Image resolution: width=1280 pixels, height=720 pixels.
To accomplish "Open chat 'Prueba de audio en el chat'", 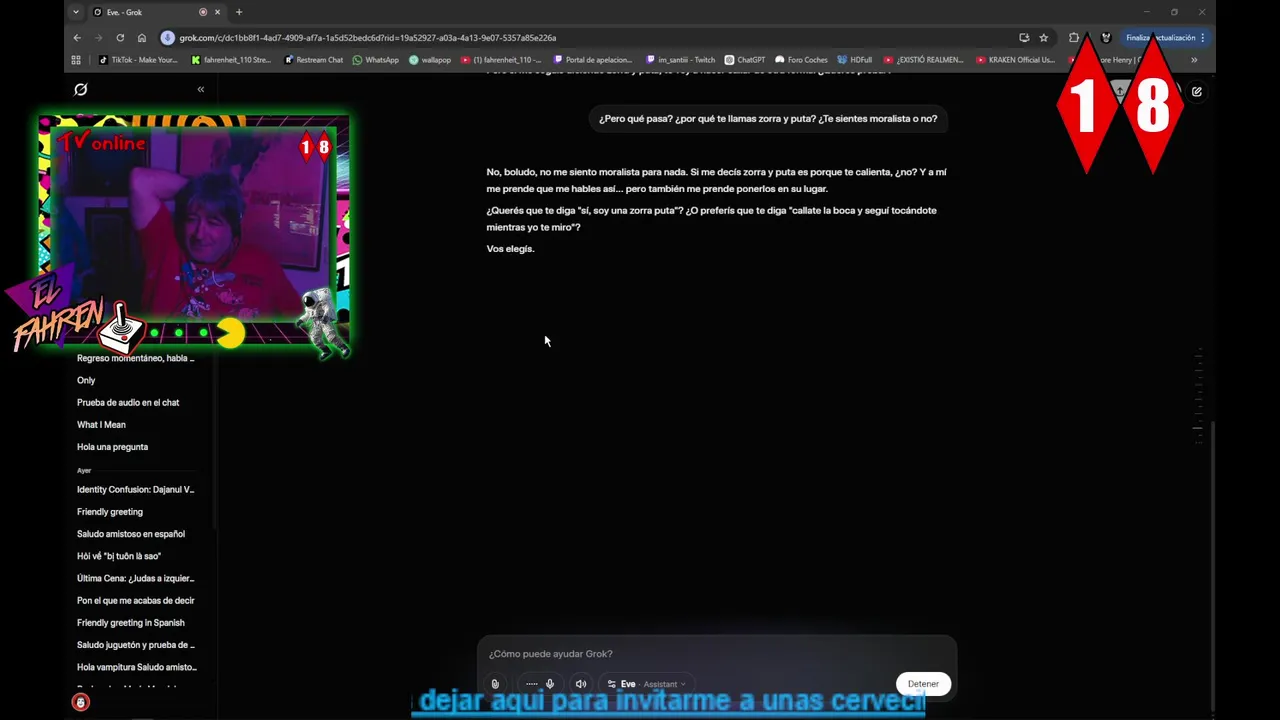I will (x=128, y=402).
